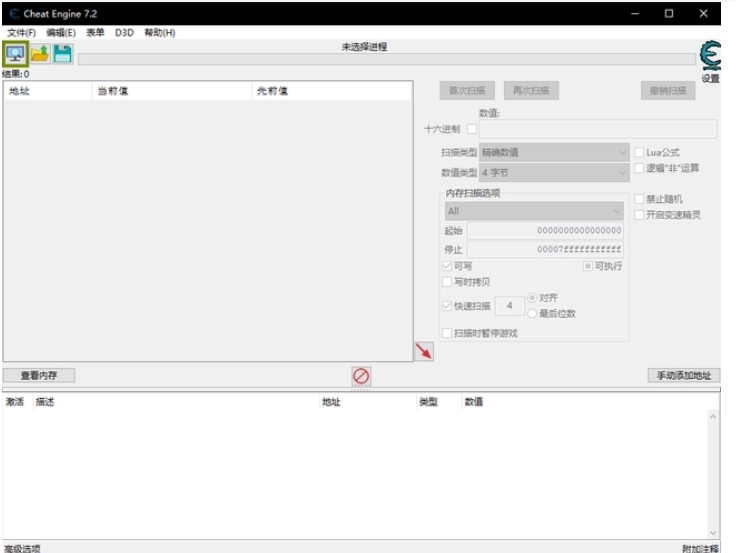The image size is (736, 553).
Task: Toggle the 禁止随机 checkbox
Action: pyautogui.click(x=639, y=199)
